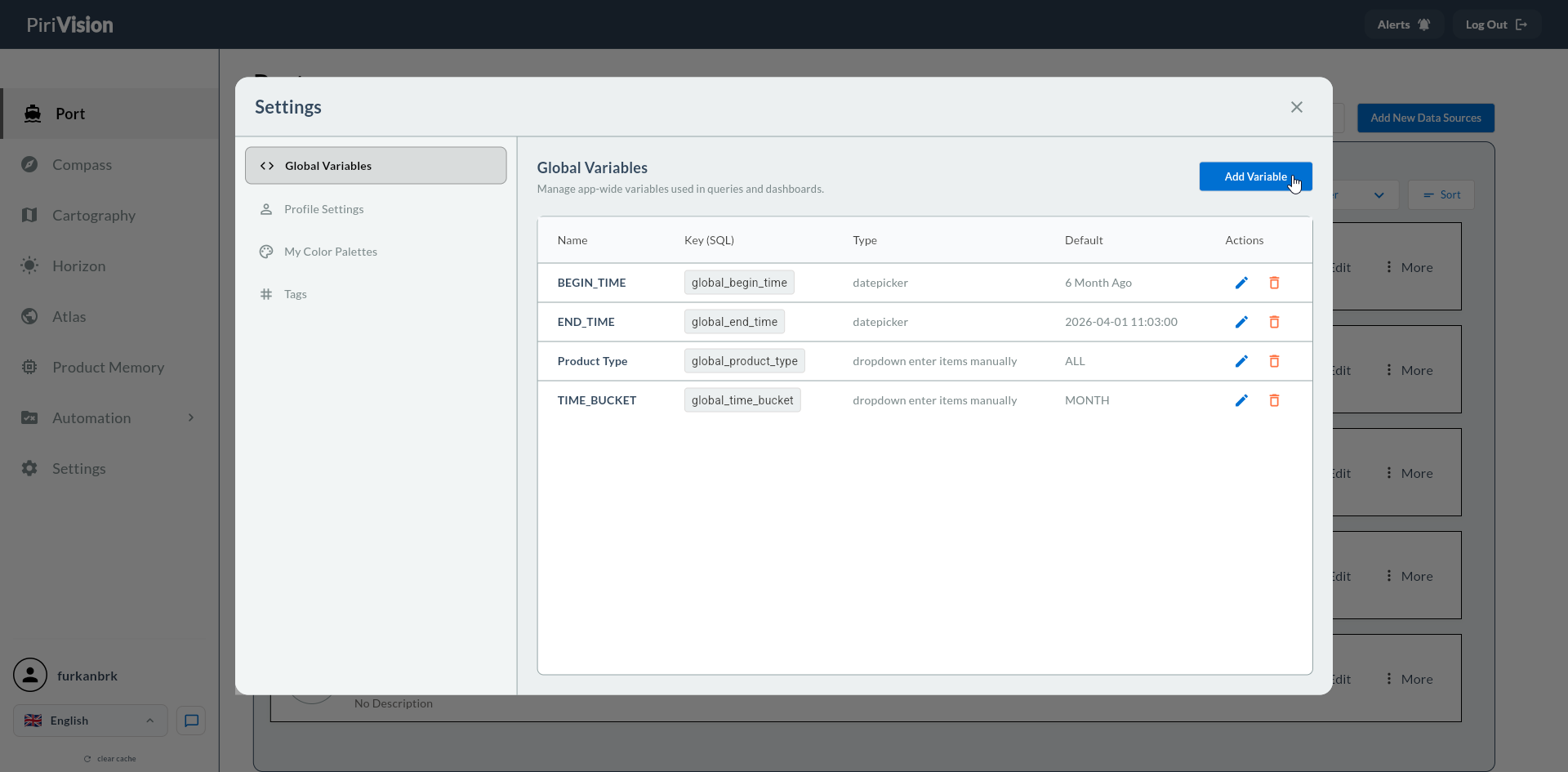The height and width of the screenshot is (772, 1568).
Task: Click Add New Data Sources button
Action: (1426, 118)
